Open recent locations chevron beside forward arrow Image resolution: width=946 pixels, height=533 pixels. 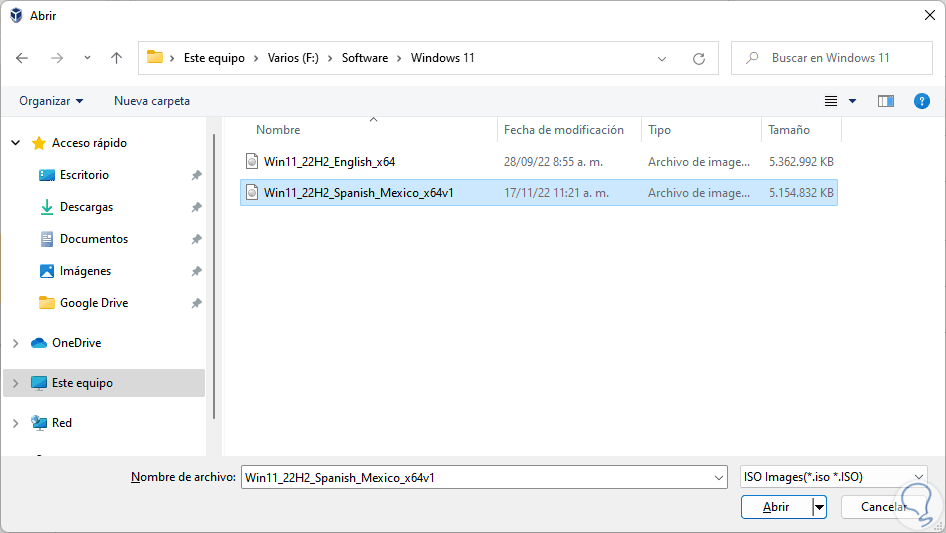coord(87,58)
